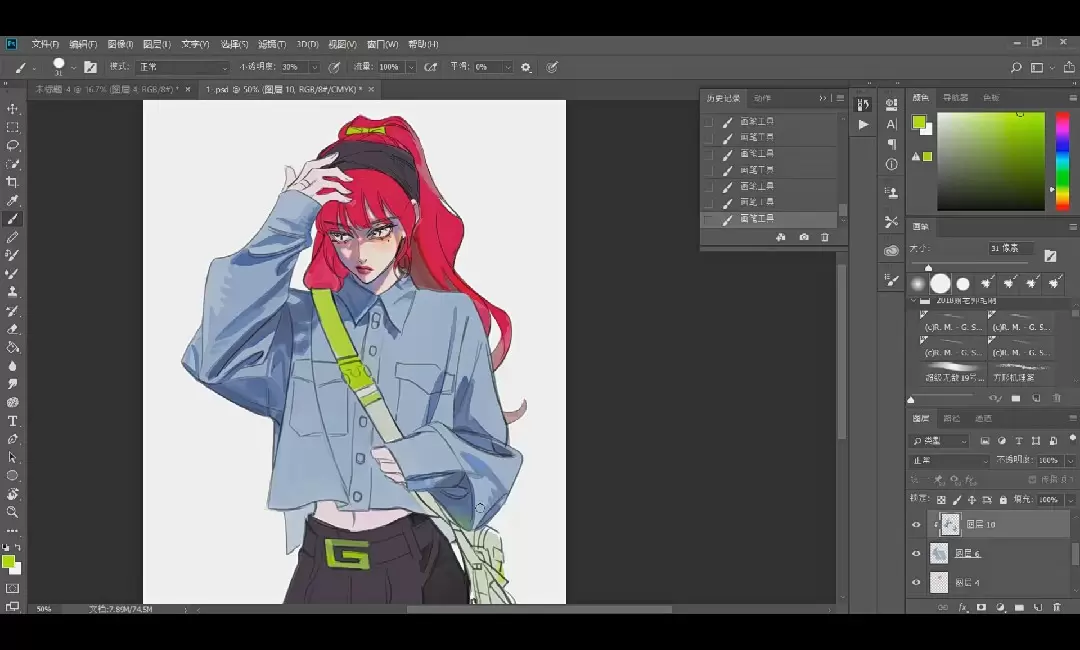
Task: Delete current state in History panel
Action: (x=825, y=238)
